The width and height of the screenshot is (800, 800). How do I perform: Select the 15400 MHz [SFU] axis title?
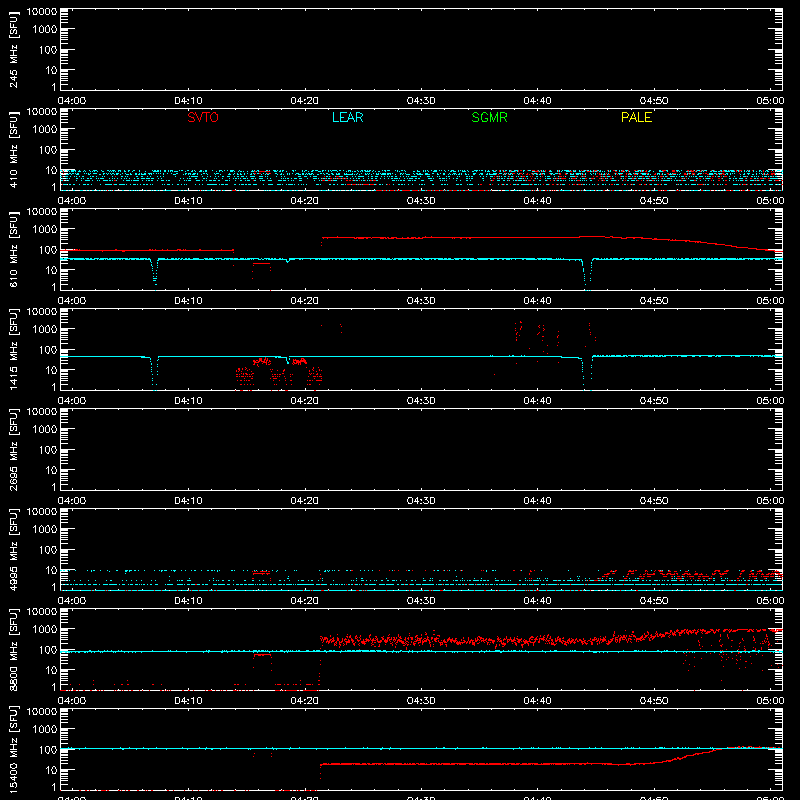[14, 749]
